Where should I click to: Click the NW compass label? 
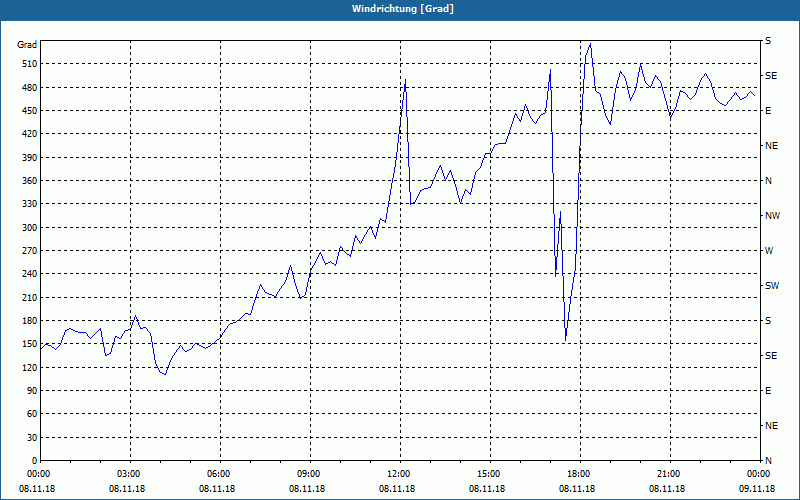tap(772, 216)
